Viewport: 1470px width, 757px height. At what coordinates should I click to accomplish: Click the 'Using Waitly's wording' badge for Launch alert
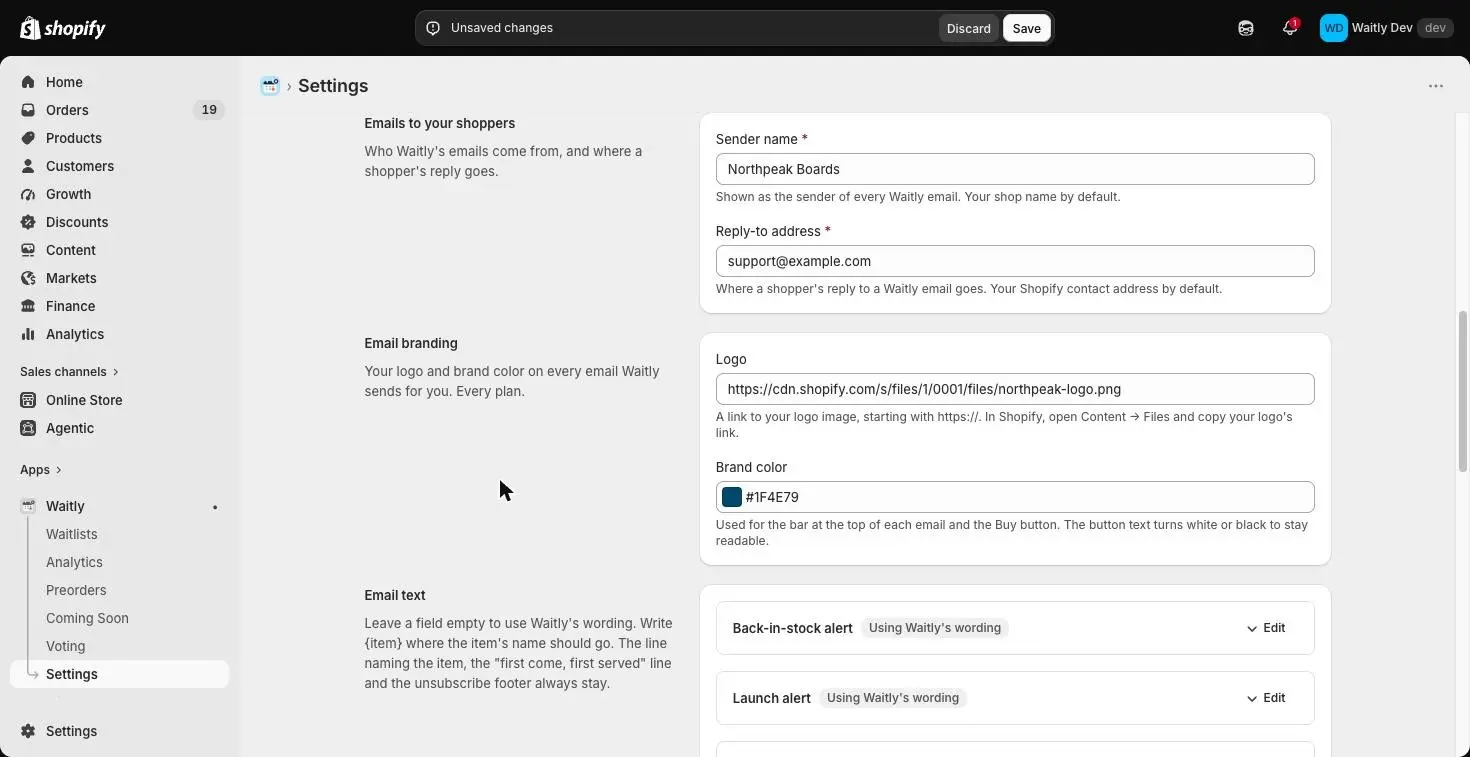pyautogui.click(x=893, y=698)
